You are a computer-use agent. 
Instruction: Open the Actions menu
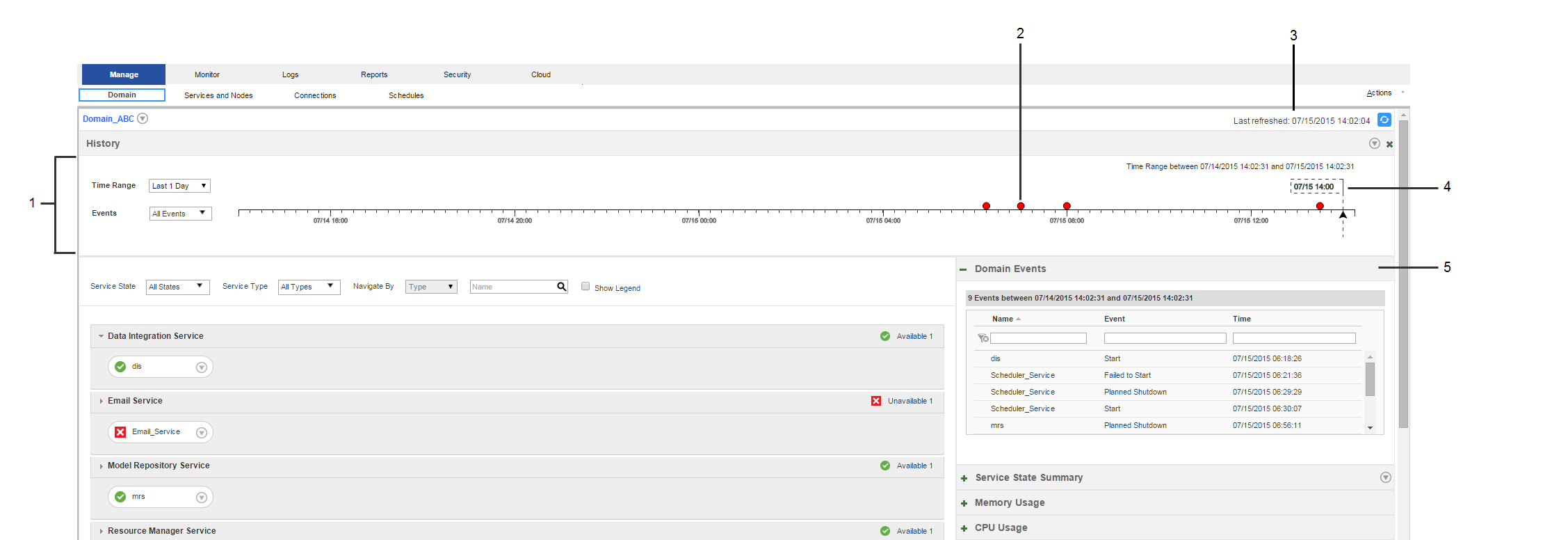click(x=1379, y=93)
